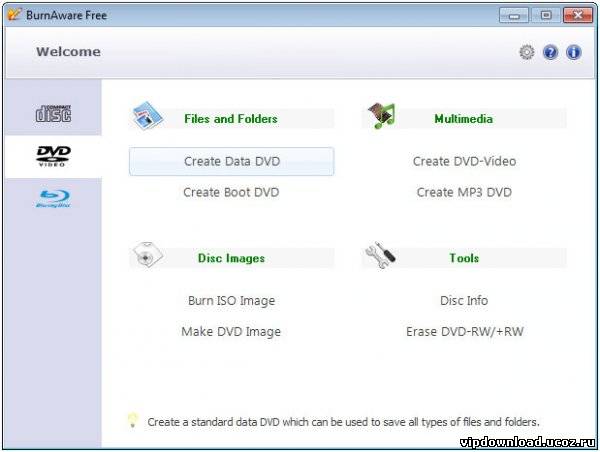
Task: Switch to the Blu-ray Disc sidebar tab
Action: pyautogui.click(x=54, y=199)
